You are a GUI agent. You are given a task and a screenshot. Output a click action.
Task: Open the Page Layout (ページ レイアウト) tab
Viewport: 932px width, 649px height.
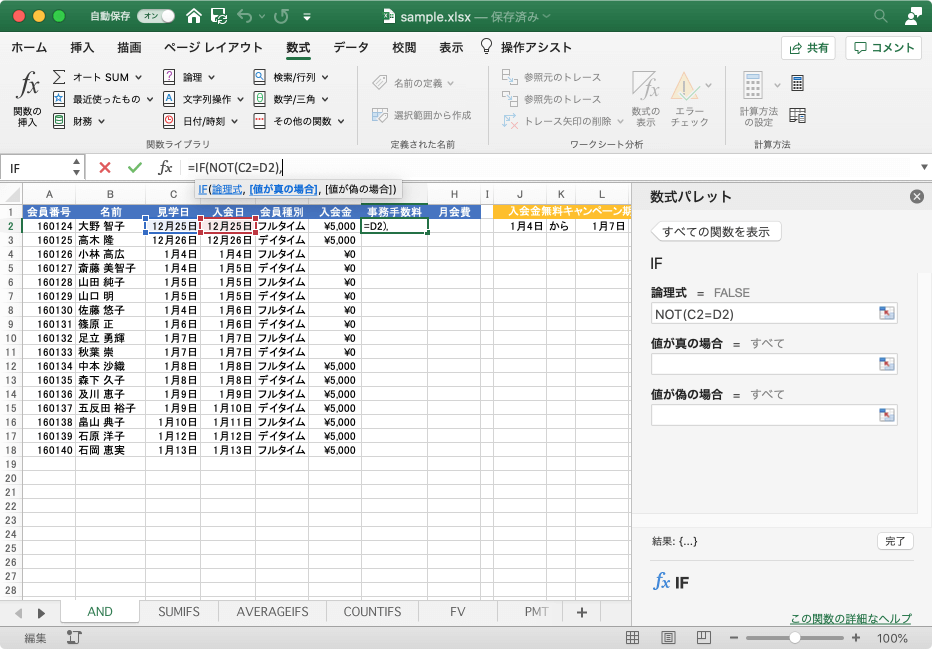[213, 48]
